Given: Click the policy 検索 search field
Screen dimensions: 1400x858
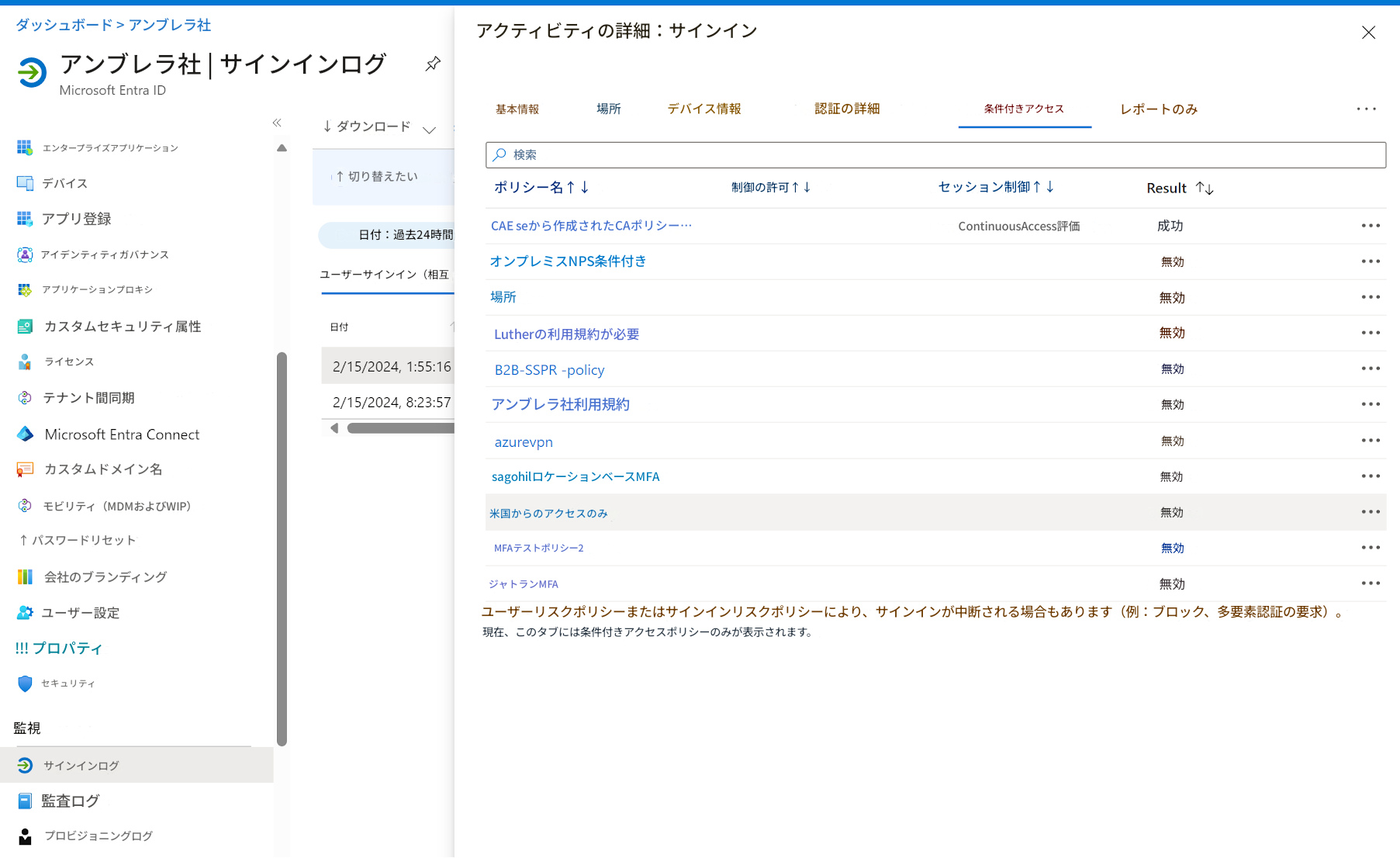Looking at the screenshot, I should 935,154.
